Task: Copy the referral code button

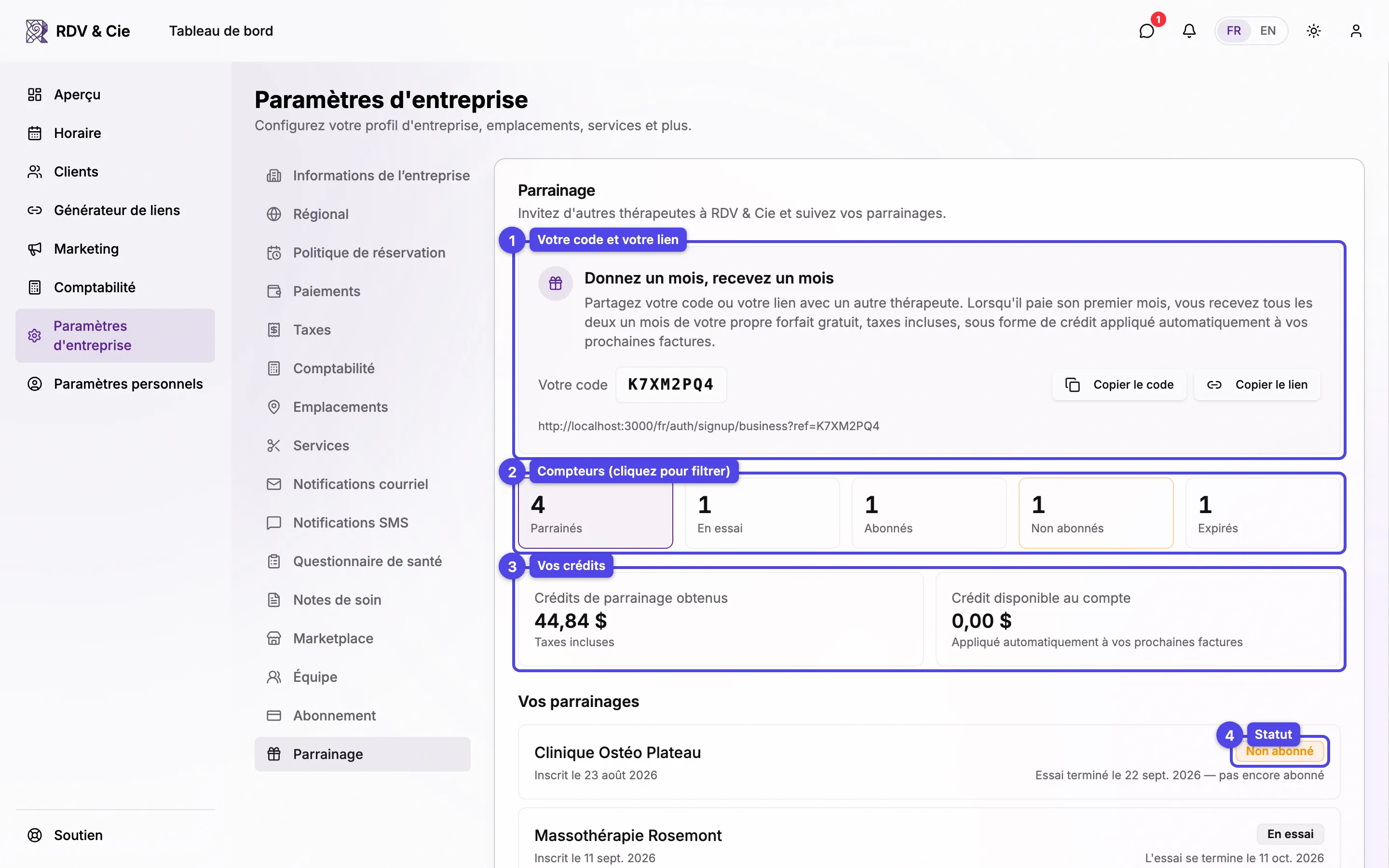Action: pos(1119,385)
